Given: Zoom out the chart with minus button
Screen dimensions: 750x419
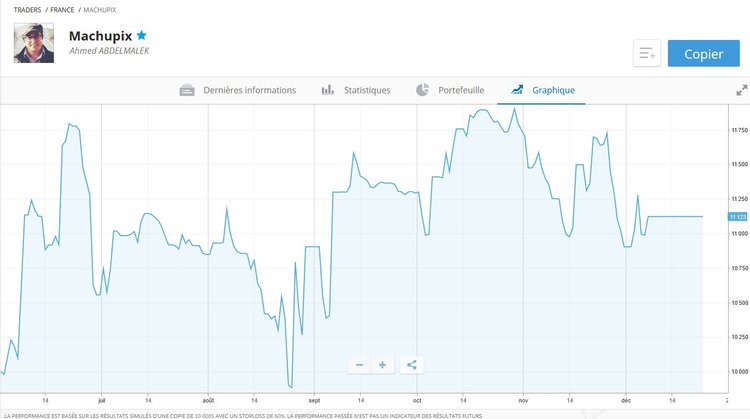Looking at the screenshot, I should pos(360,365).
